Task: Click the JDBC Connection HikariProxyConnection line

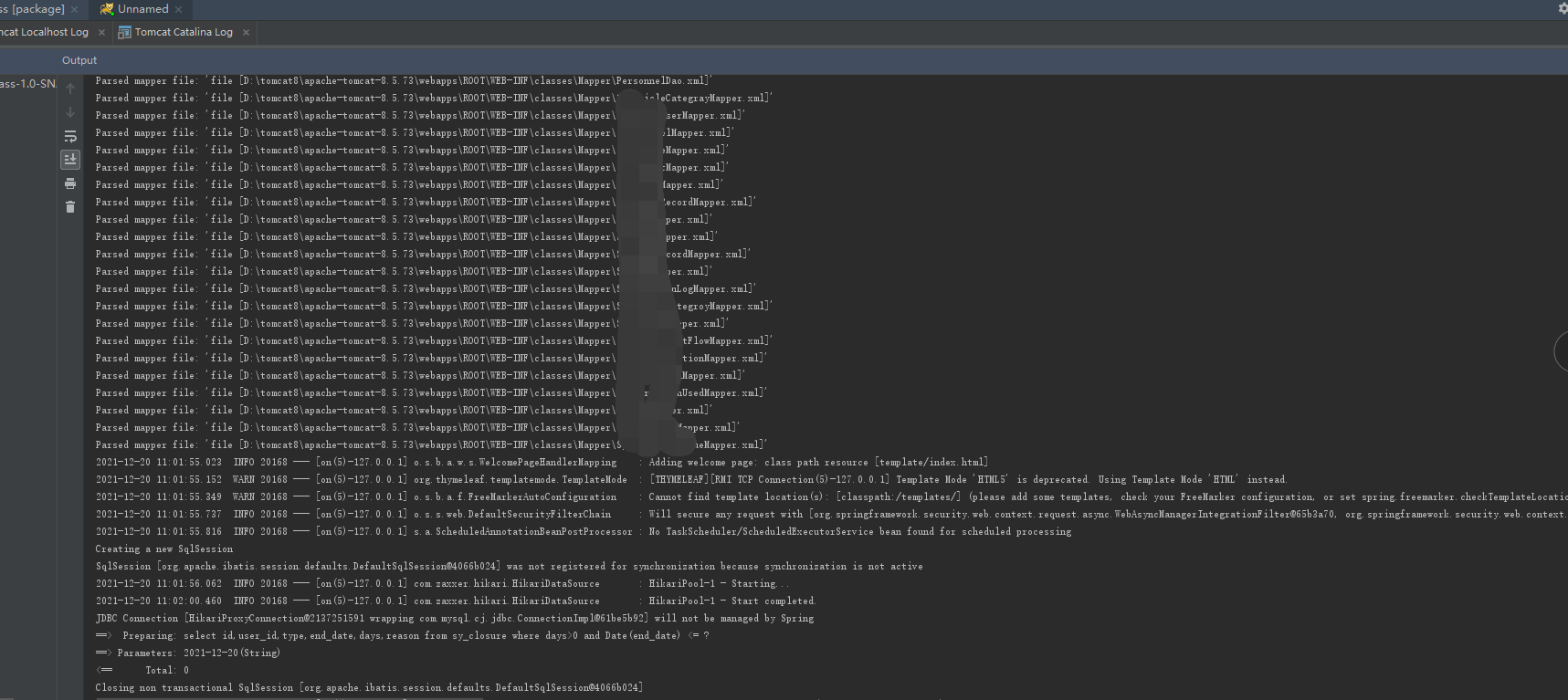Action: coord(455,618)
